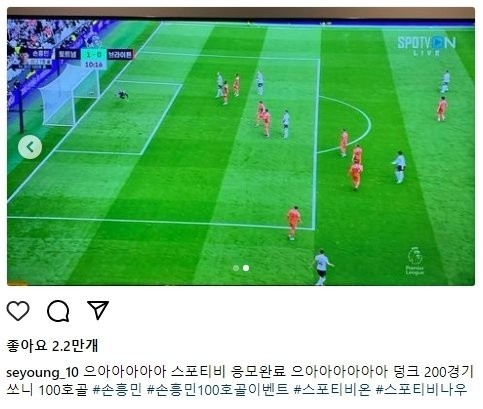Select the second carousel dot indicator
483x409 pixels.
(x=246, y=268)
